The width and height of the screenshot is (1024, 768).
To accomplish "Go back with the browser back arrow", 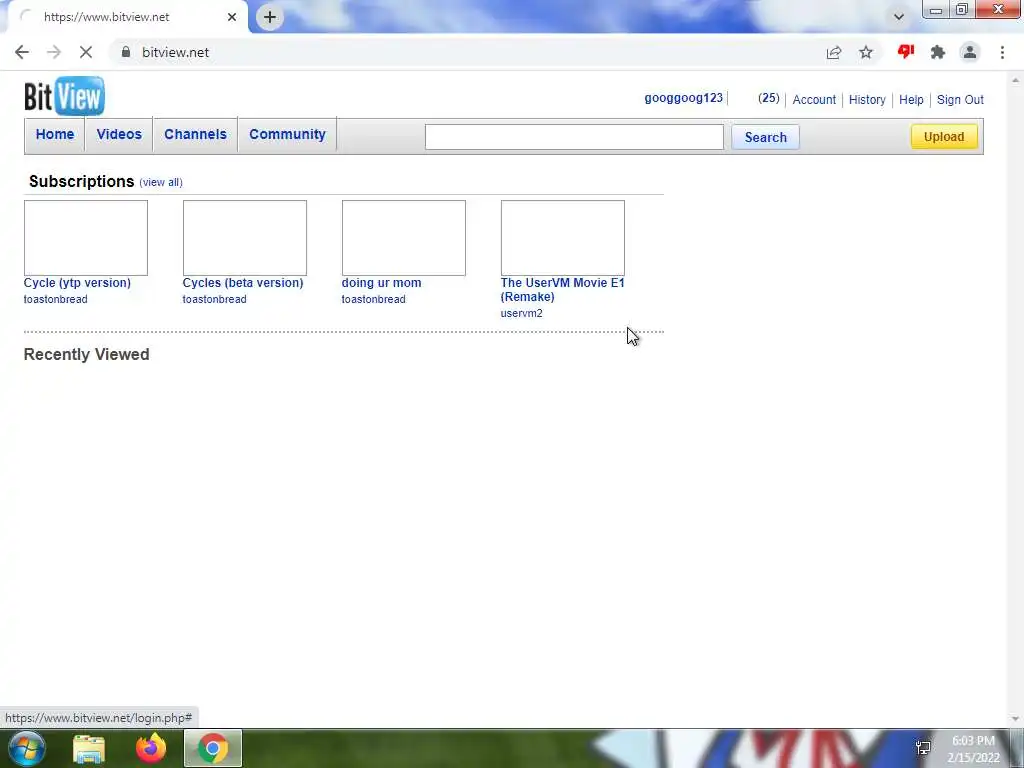I will pyautogui.click(x=22, y=52).
